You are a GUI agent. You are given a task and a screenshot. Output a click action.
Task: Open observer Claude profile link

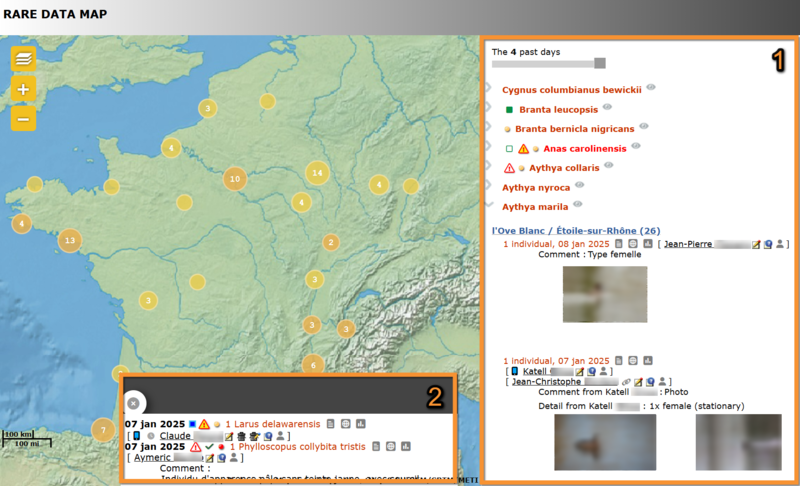[191, 436]
